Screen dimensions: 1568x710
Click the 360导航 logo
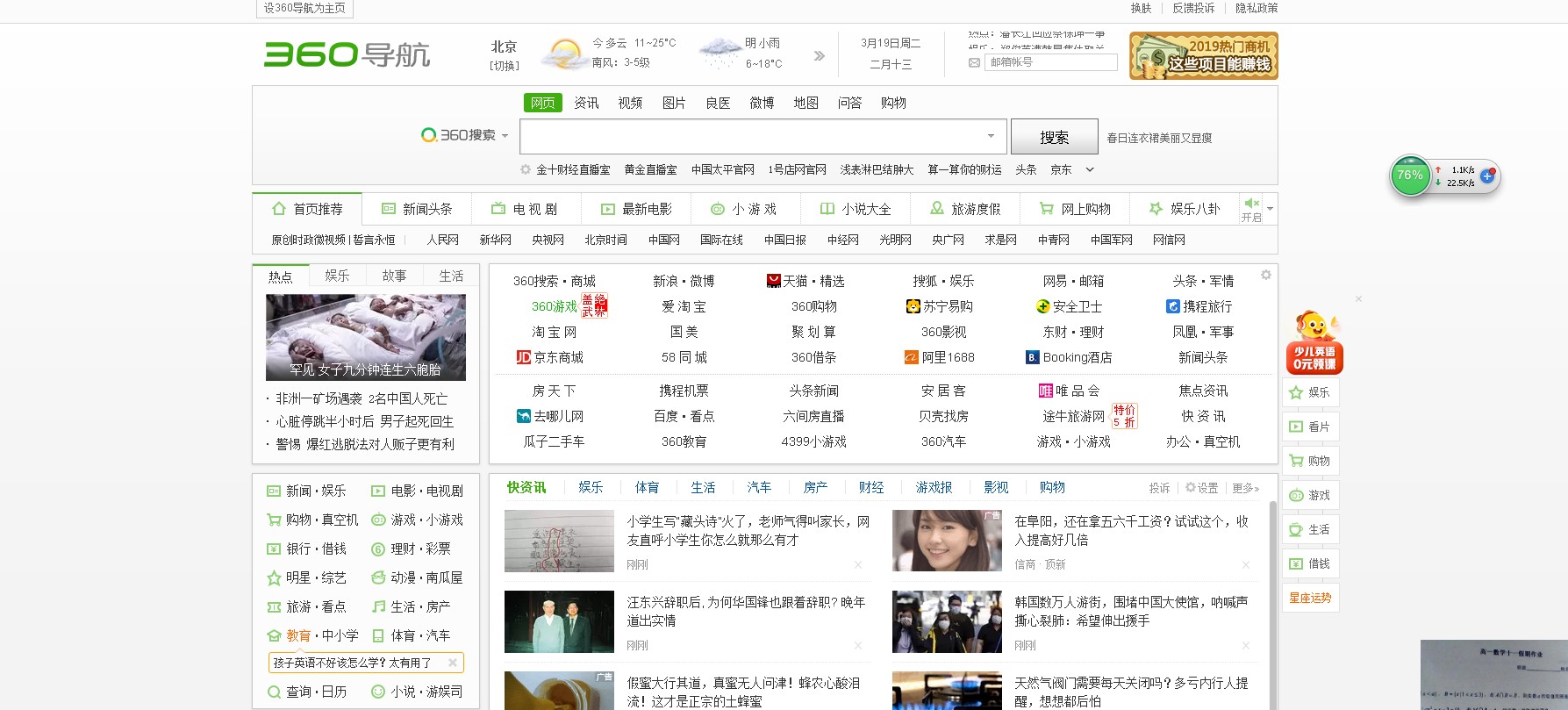pyautogui.click(x=347, y=54)
